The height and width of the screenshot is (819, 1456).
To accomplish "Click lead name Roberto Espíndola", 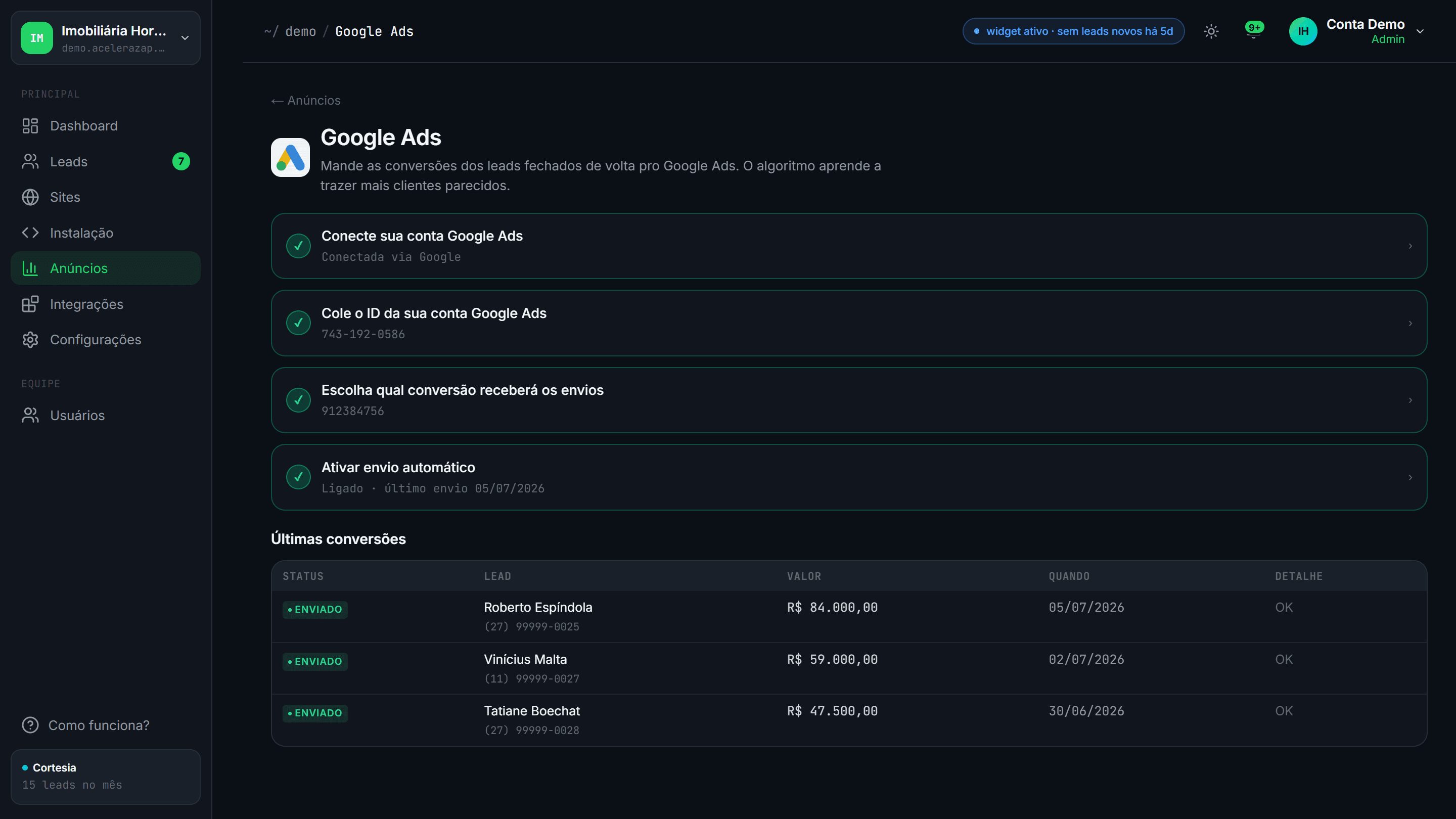I will click(x=538, y=608).
